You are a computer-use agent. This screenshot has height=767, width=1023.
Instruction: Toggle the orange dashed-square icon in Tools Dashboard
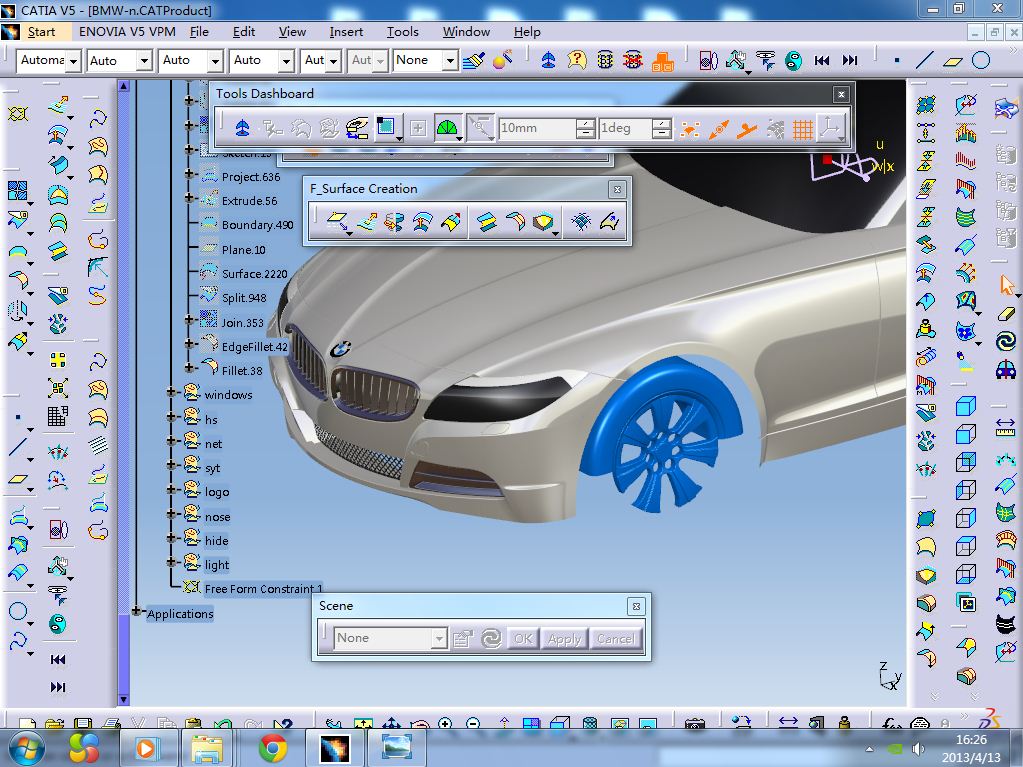tap(690, 129)
